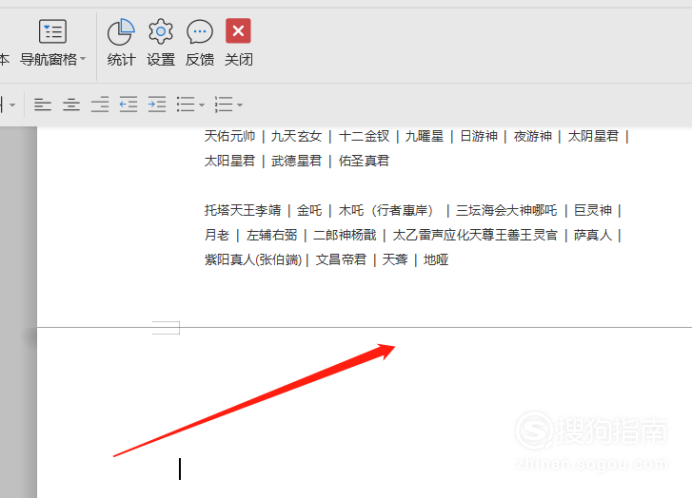This screenshot has height=498, width=692.
Task: Click the text 巨灵神
Action: [593, 210]
